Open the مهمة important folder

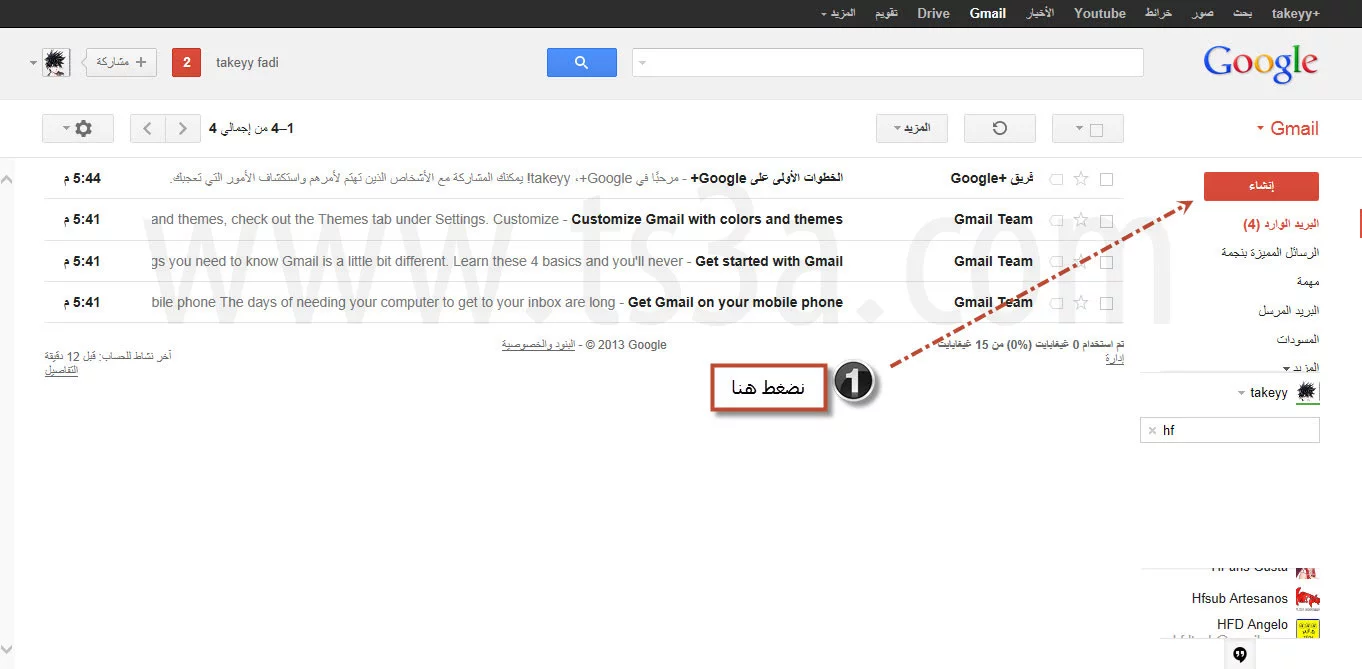click(1308, 282)
